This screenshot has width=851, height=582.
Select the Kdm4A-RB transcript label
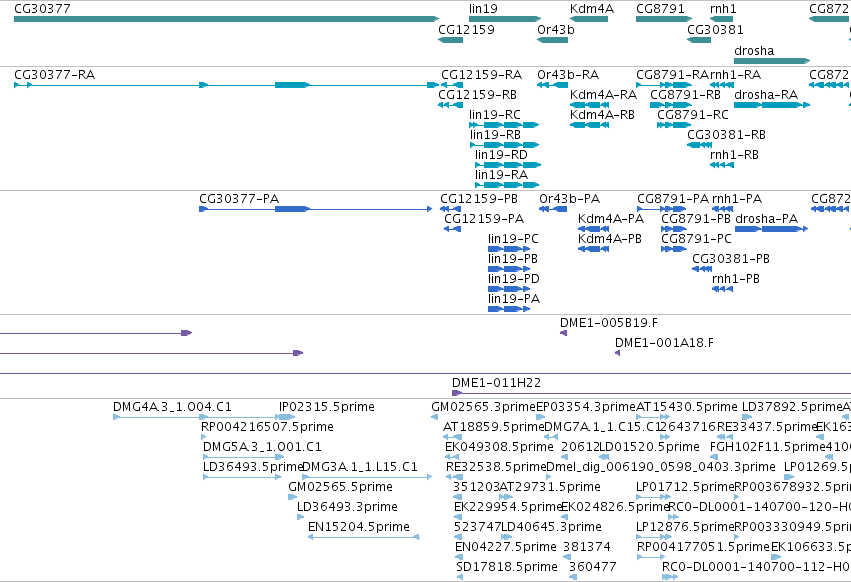point(602,115)
